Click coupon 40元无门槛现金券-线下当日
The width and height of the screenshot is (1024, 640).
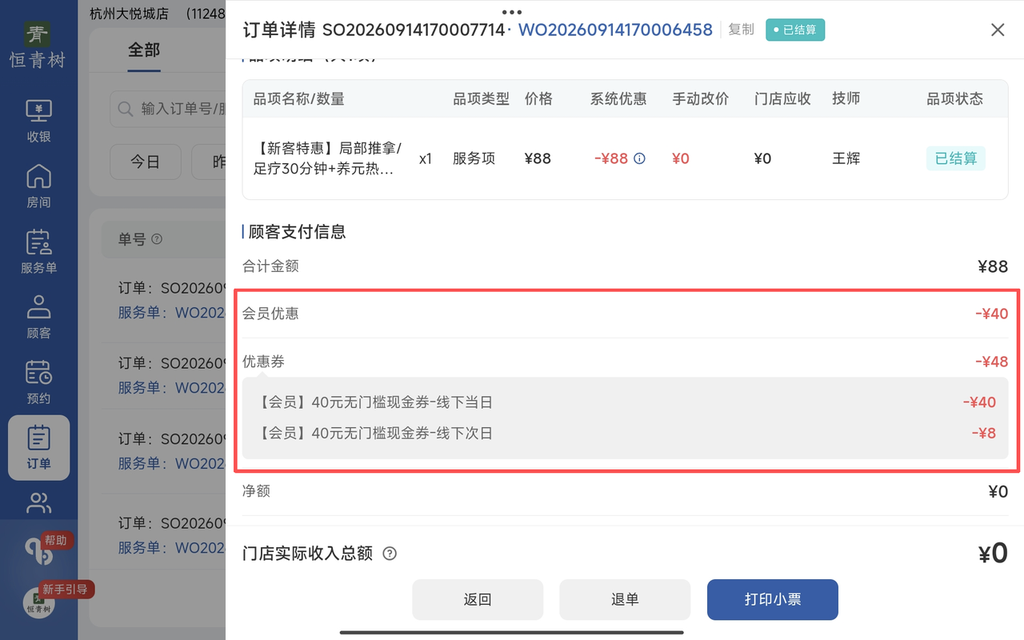375,402
